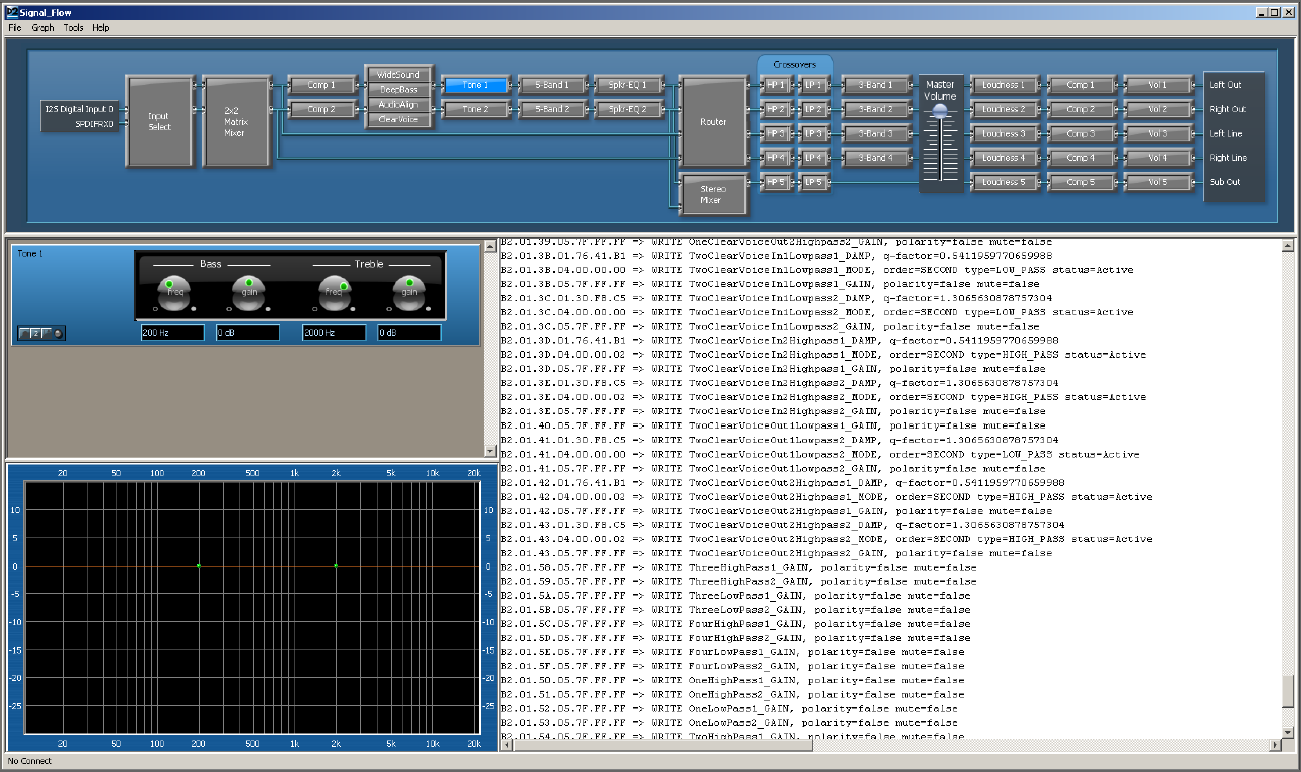Click the Treble freq knob
Viewport: 1301px width, 772px height.
pos(335,292)
